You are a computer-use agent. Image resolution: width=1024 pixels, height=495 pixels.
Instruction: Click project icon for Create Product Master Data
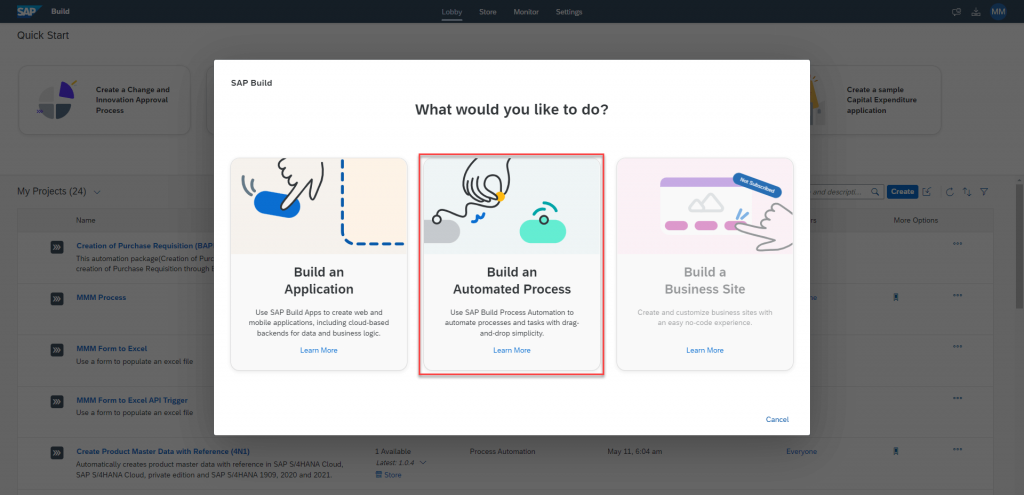57,452
